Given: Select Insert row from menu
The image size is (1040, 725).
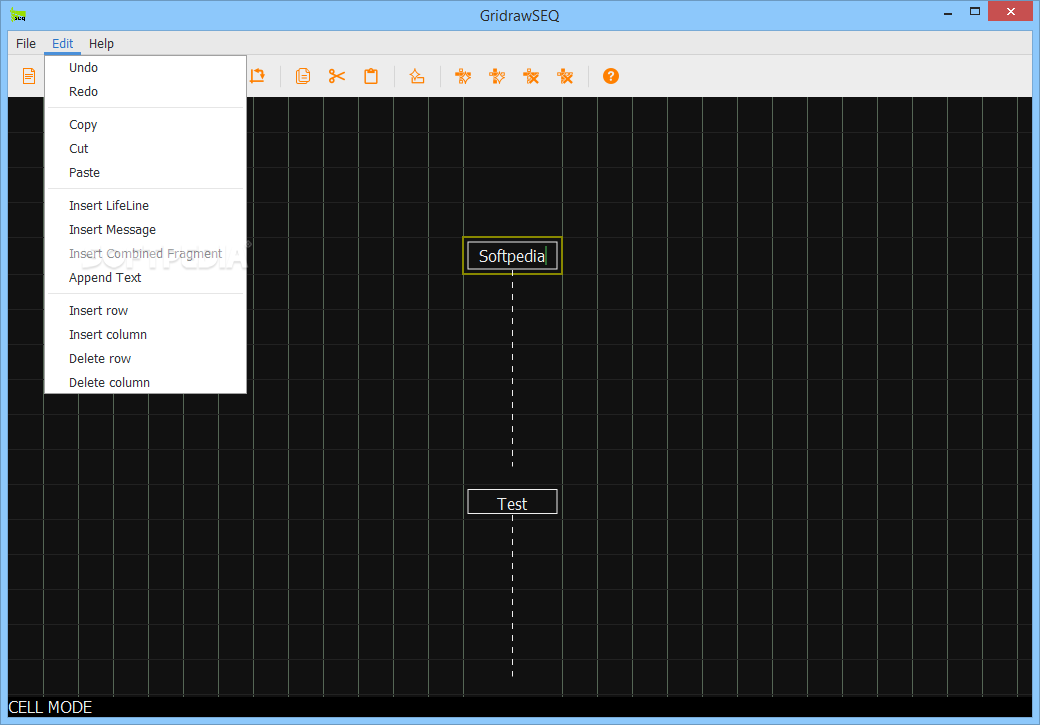Looking at the screenshot, I should tap(145, 310).
